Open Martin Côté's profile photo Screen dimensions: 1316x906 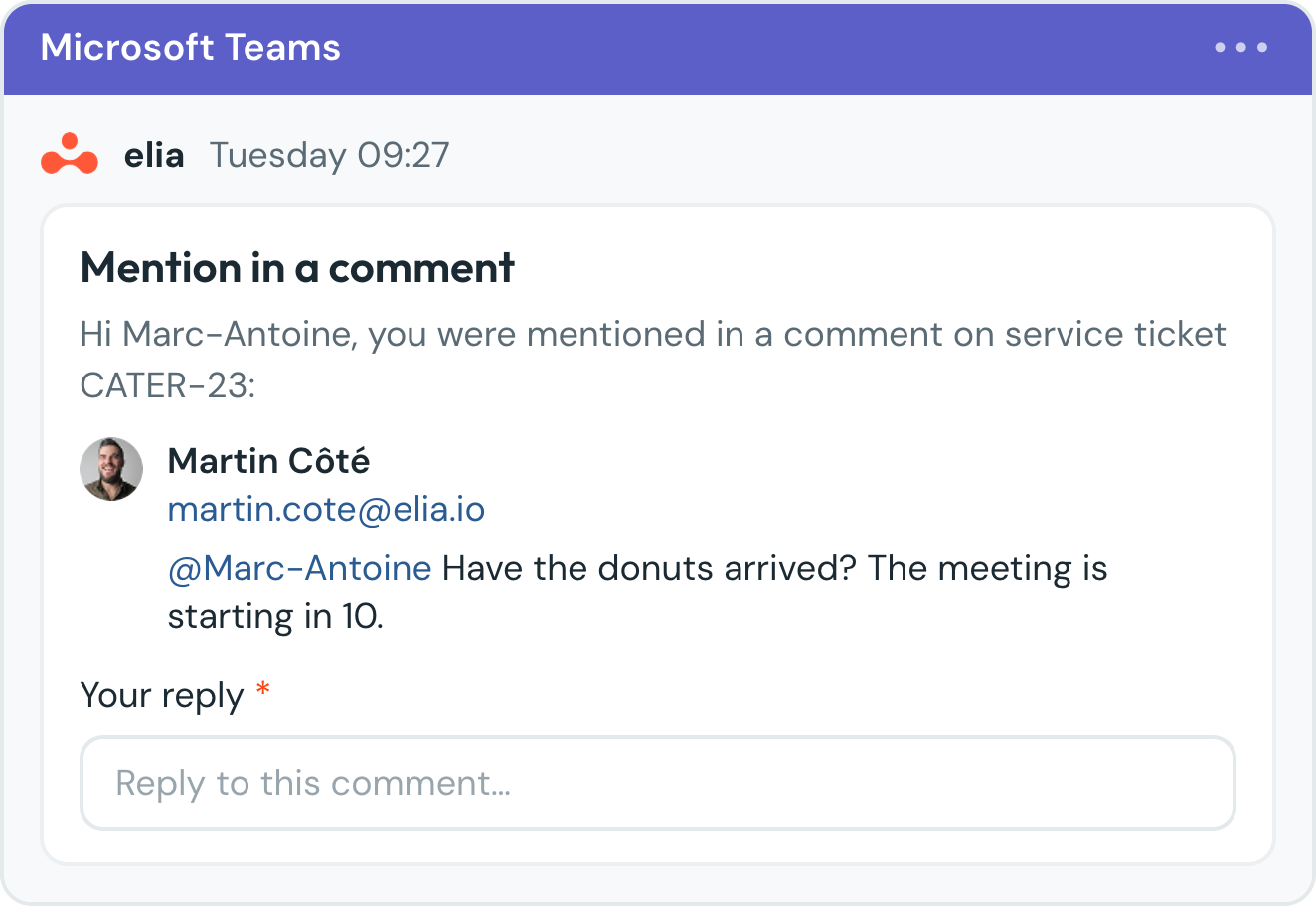(x=111, y=469)
